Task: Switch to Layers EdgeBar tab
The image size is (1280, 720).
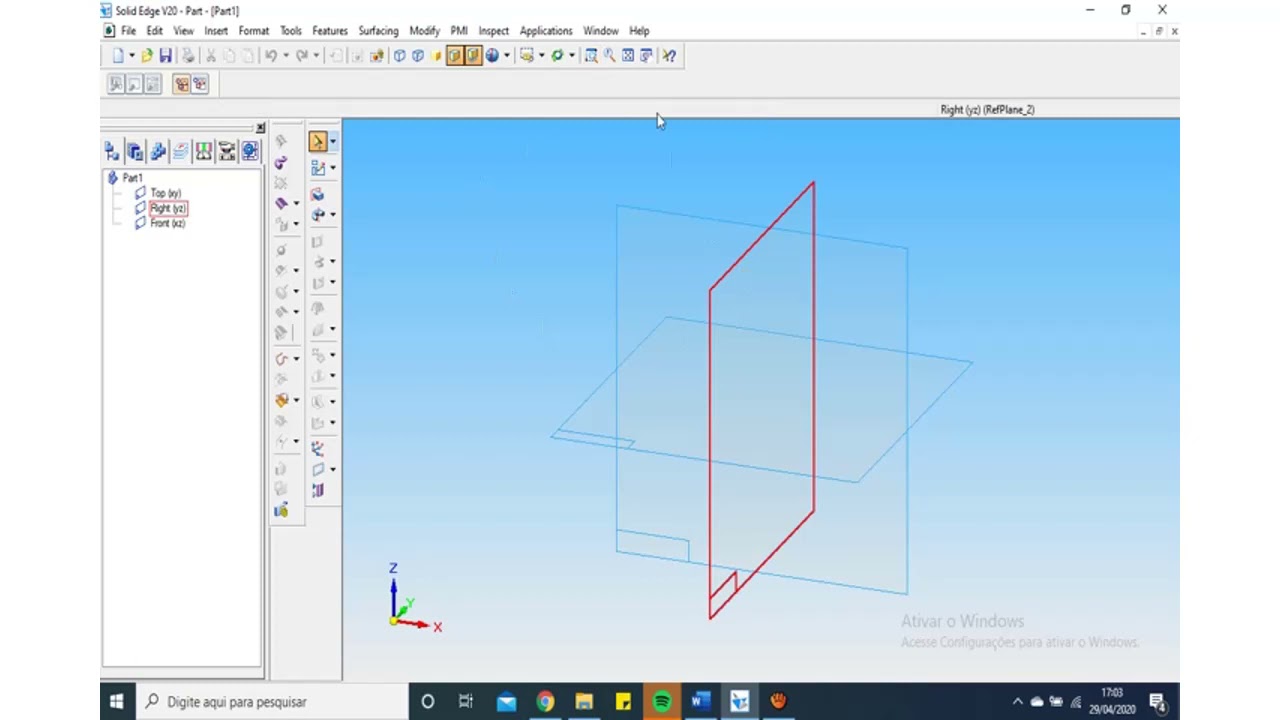Action: pos(181,152)
